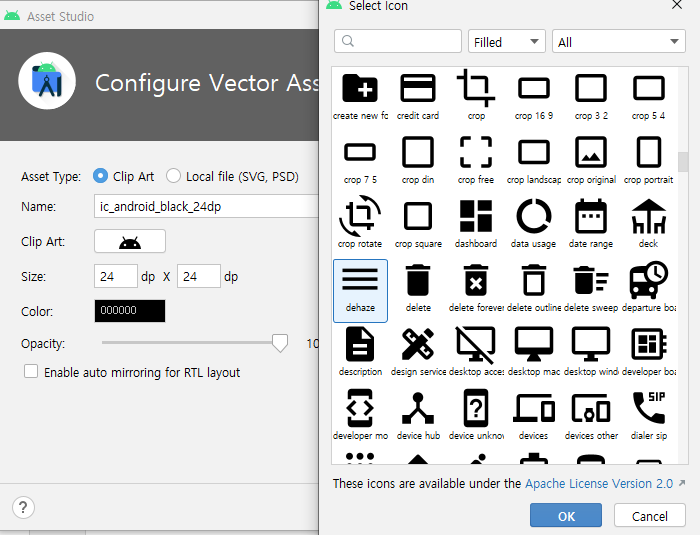Open the Apache License Version 2.0 link
This screenshot has height=535, width=700.
point(599,484)
